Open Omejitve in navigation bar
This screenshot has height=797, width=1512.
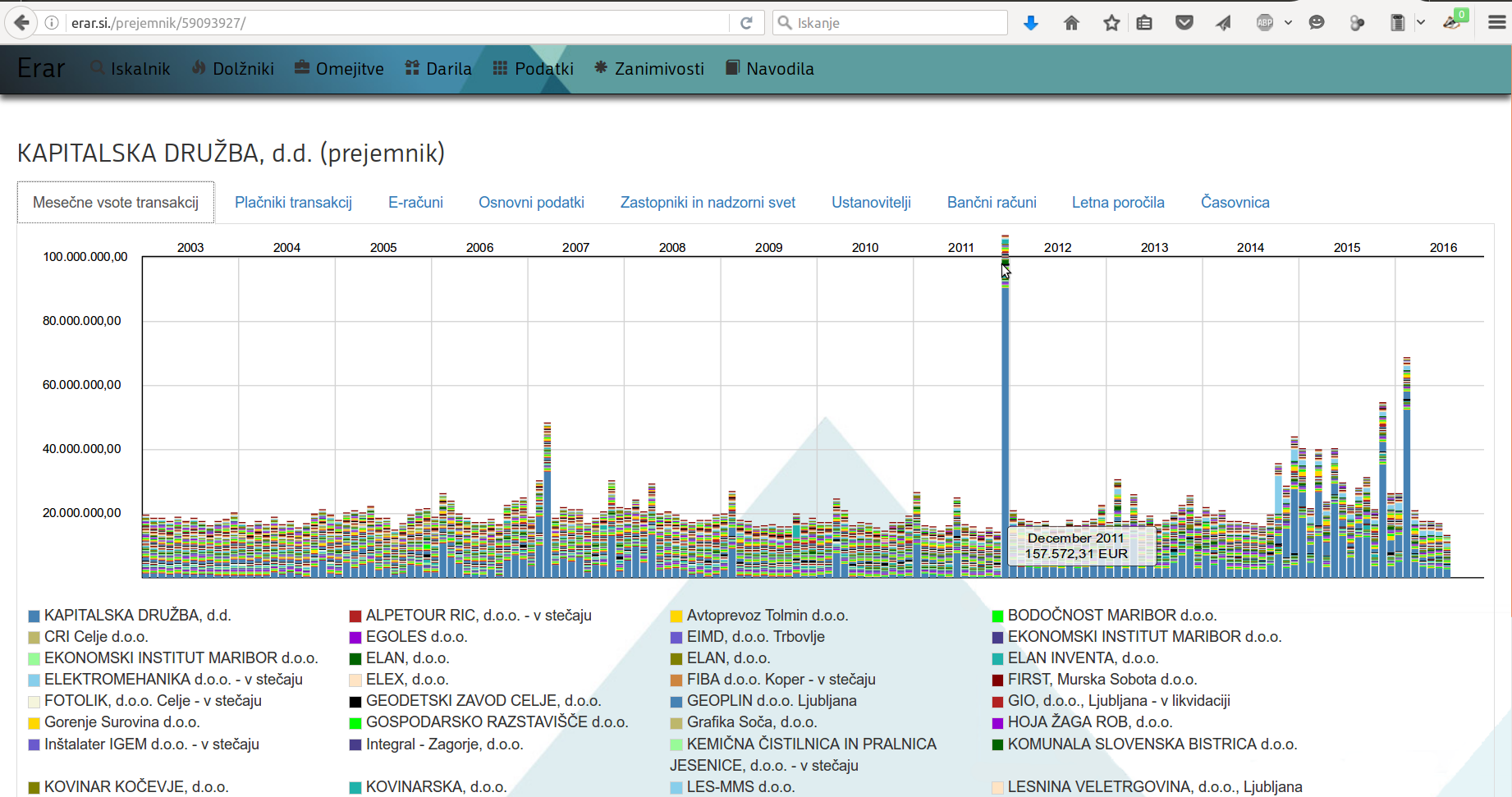pos(339,69)
